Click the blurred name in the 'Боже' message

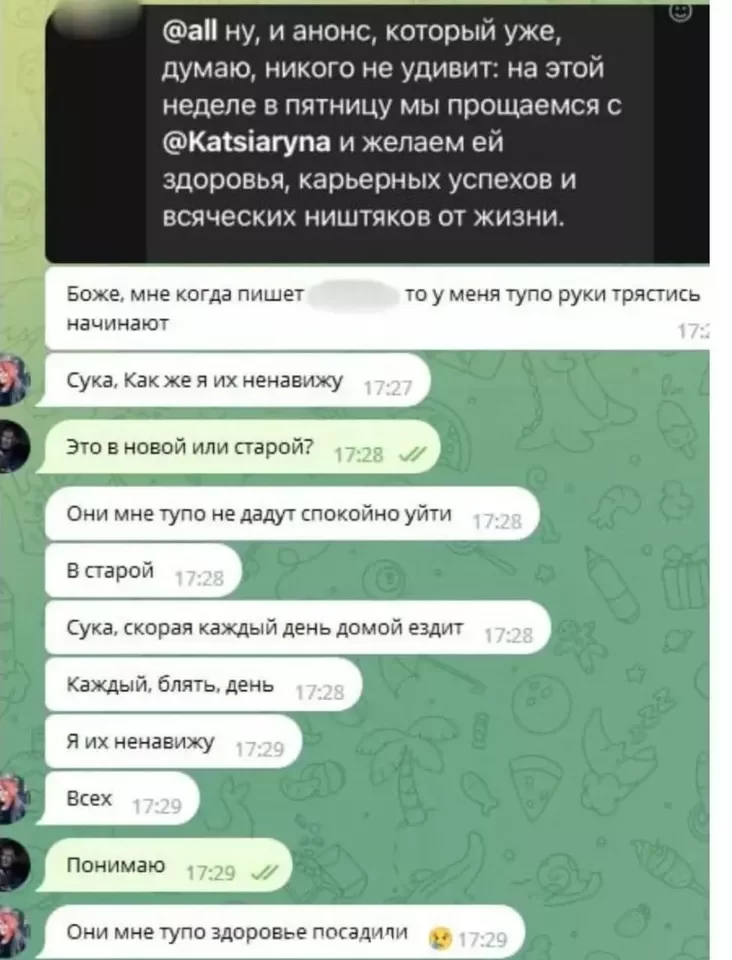tap(355, 295)
